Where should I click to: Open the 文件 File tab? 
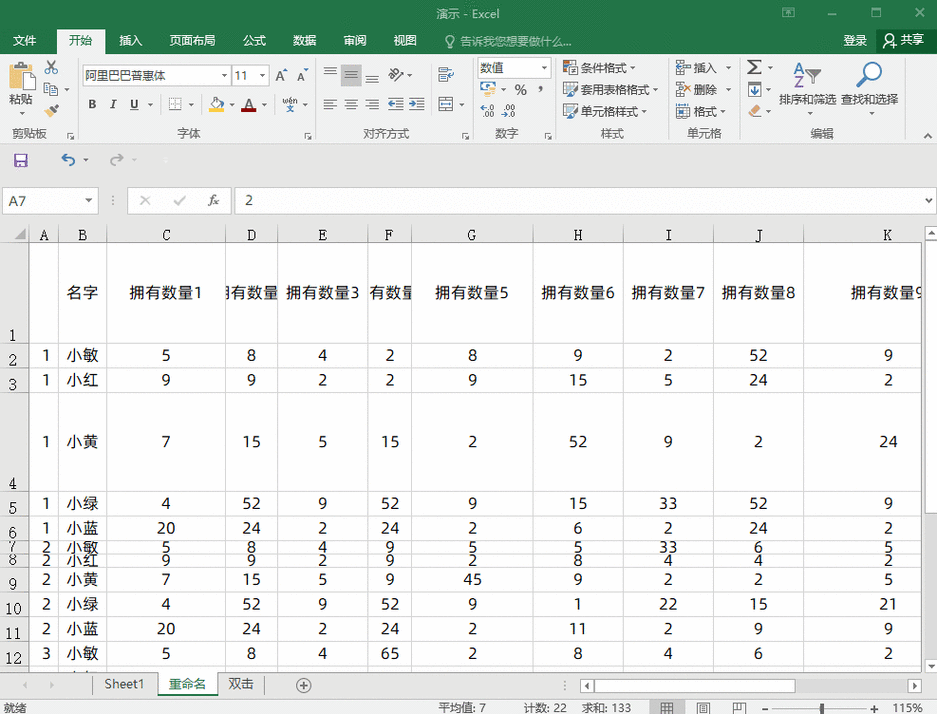tap(25, 41)
